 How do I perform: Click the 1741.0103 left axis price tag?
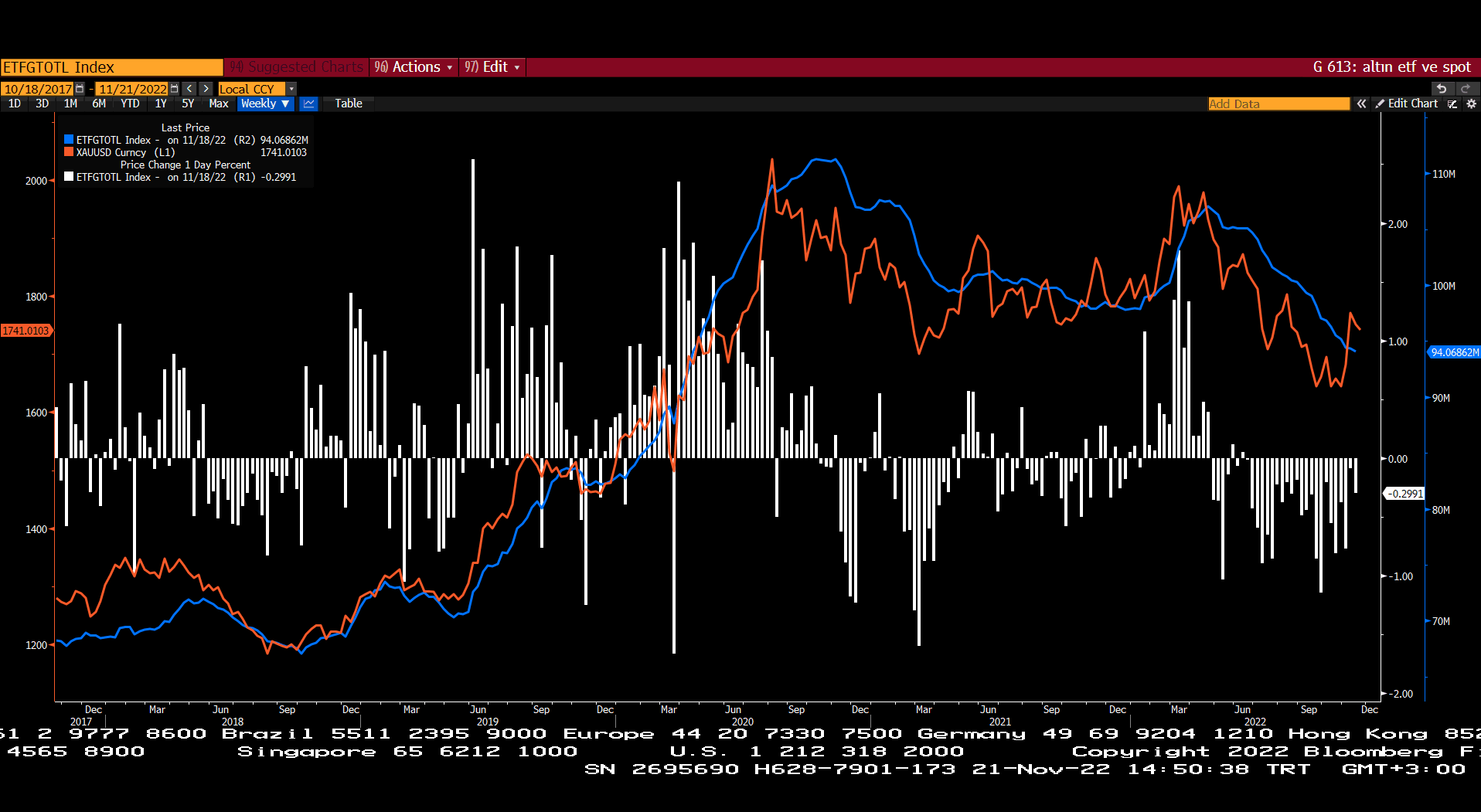(26, 331)
